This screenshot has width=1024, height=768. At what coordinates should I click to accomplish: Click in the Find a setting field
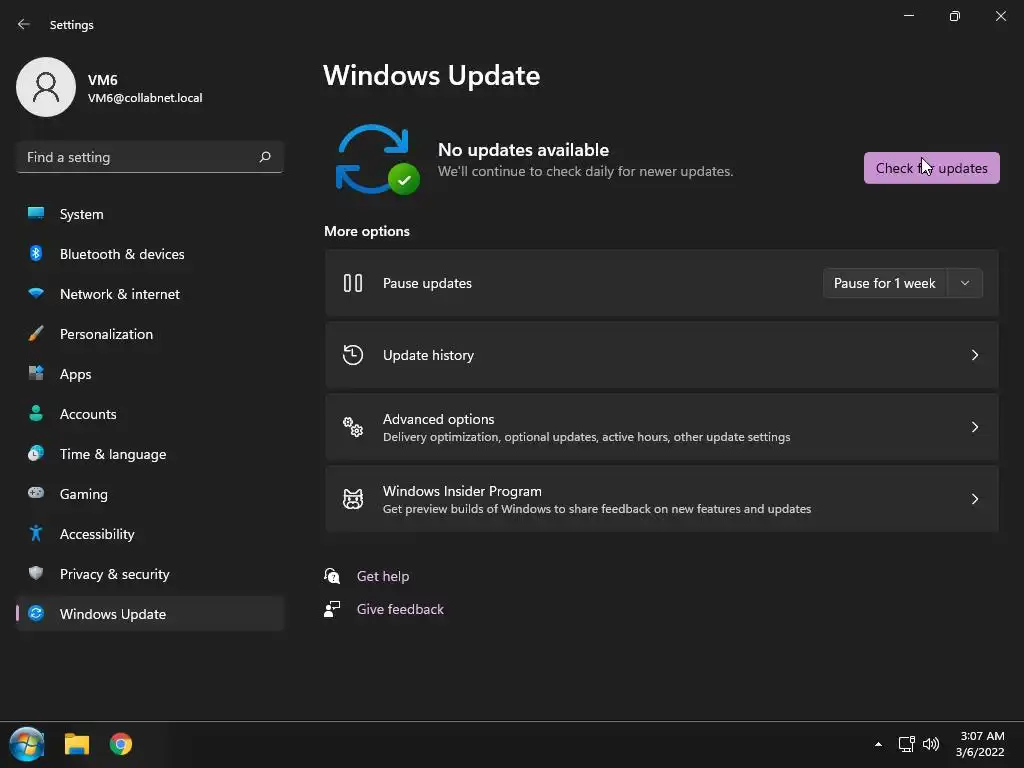pos(150,157)
